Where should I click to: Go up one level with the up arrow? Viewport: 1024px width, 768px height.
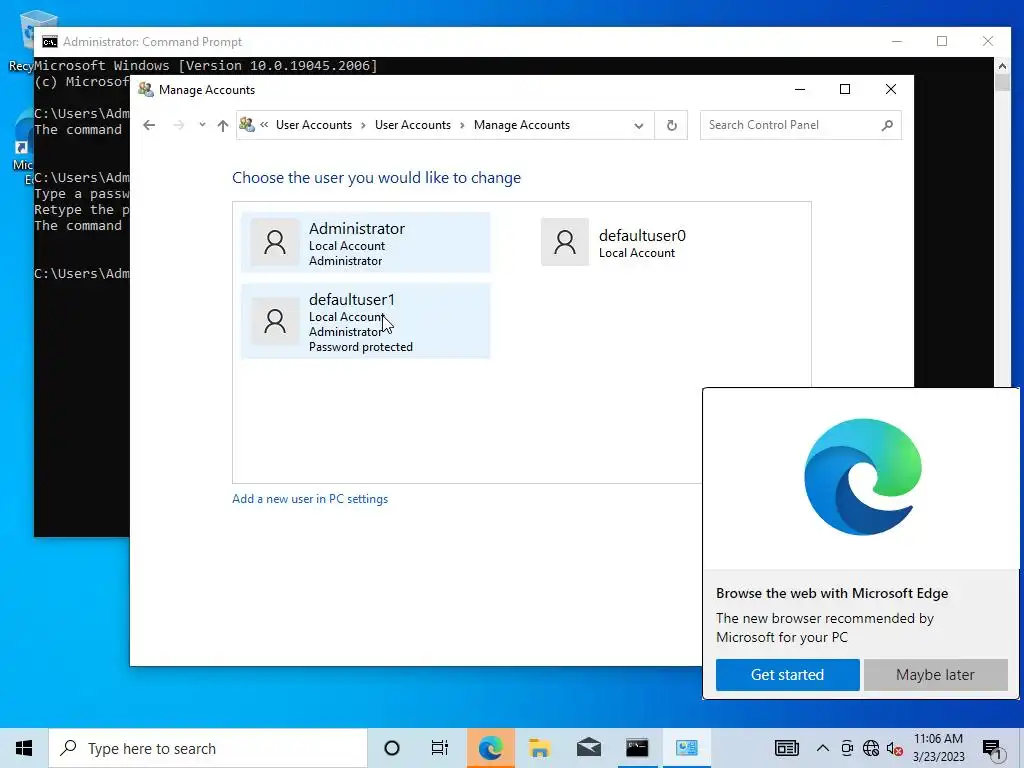(x=223, y=125)
